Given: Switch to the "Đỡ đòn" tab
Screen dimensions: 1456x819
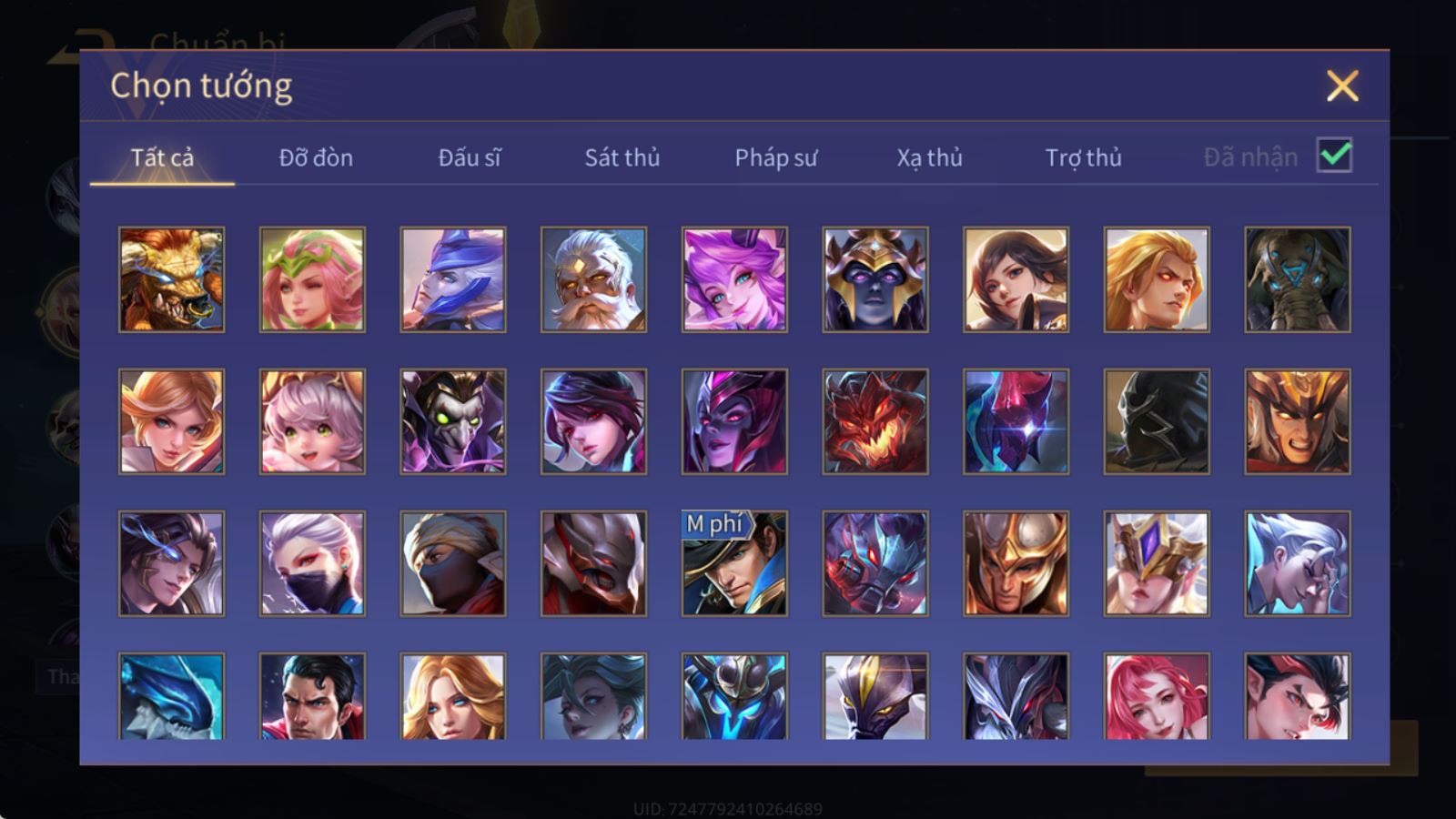Looking at the screenshot, I should point(316,157).
